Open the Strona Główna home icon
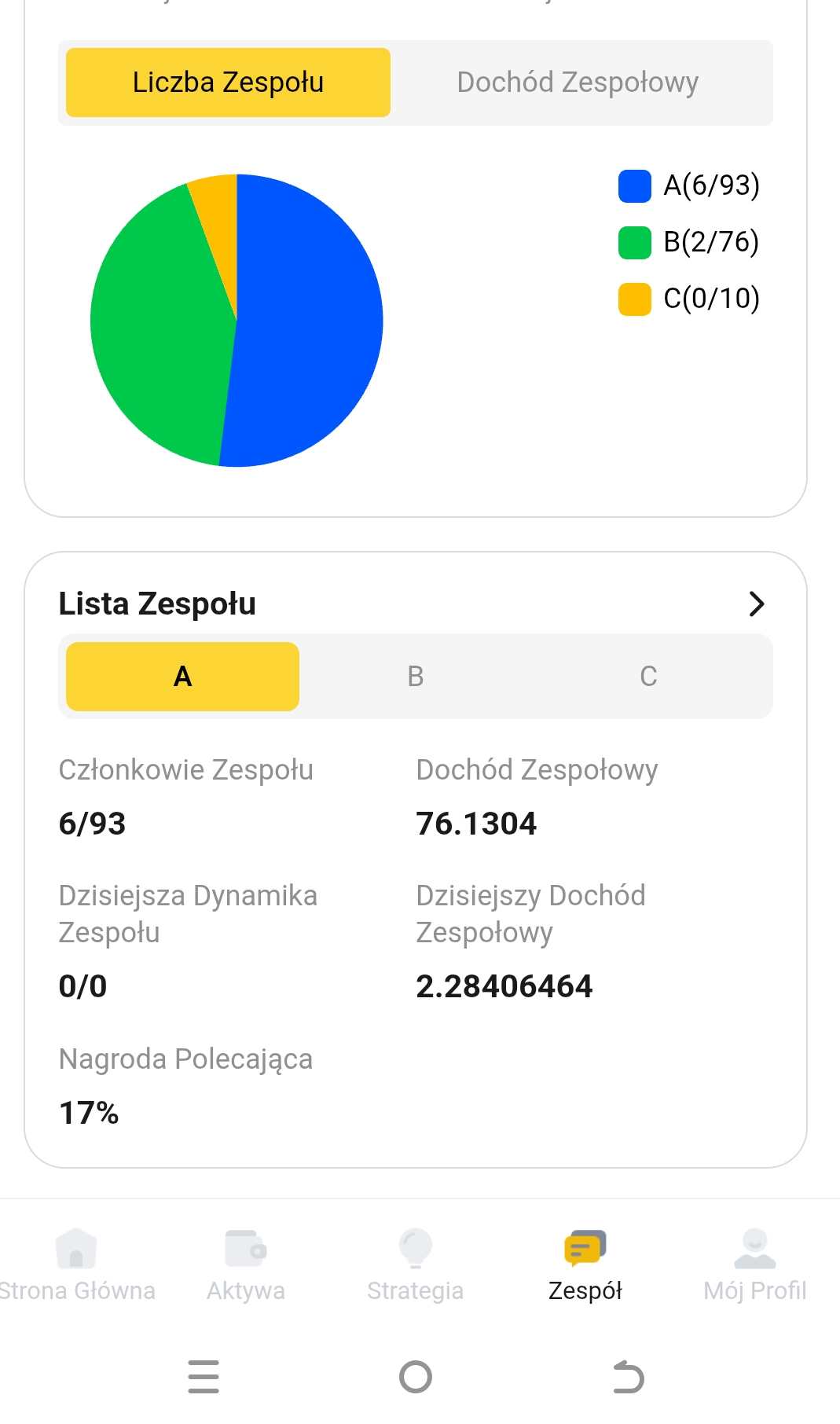 (x=76, y=1248)
